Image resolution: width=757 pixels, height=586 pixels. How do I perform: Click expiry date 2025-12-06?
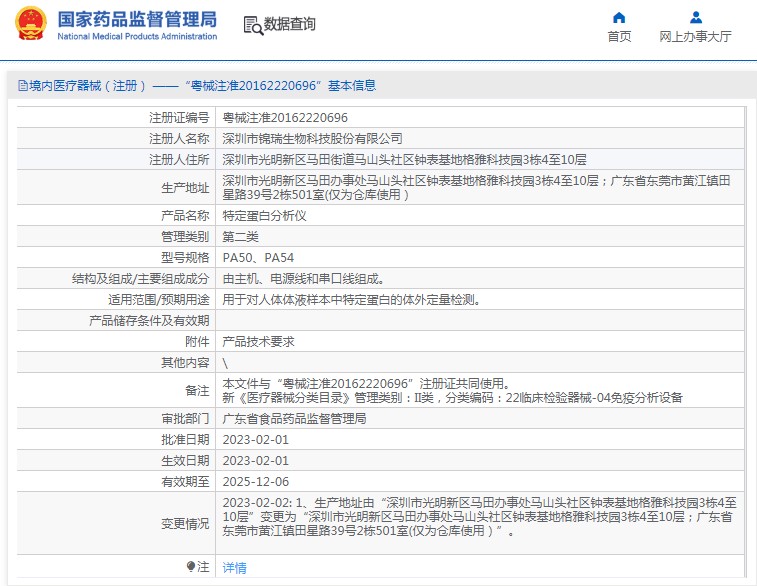(255, 482)
